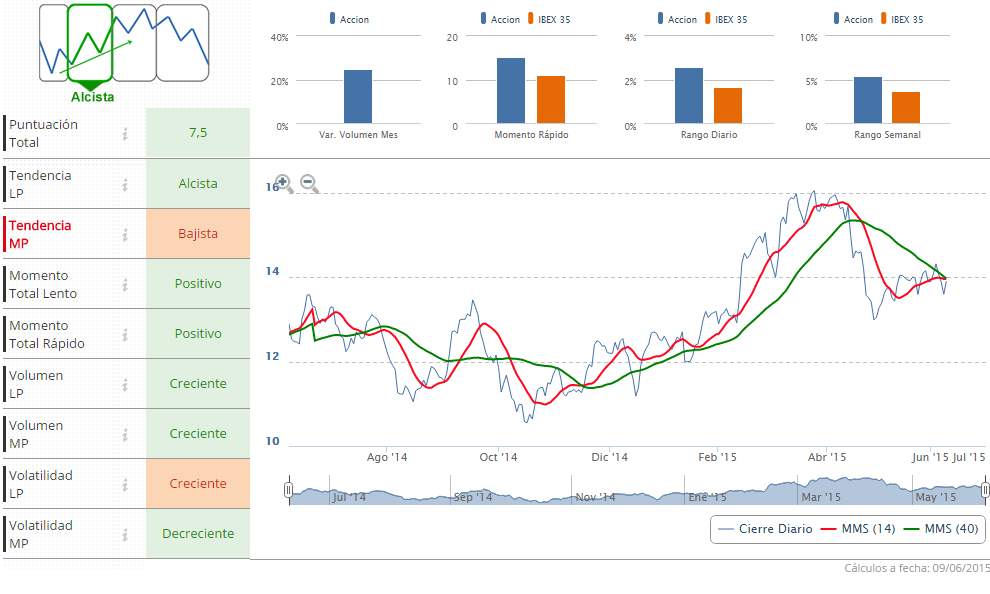Click the 7,5 Puntuación Total score cell
Image resolution: width=990 pixels, height=594 pixels.
(x=198, y=133)
